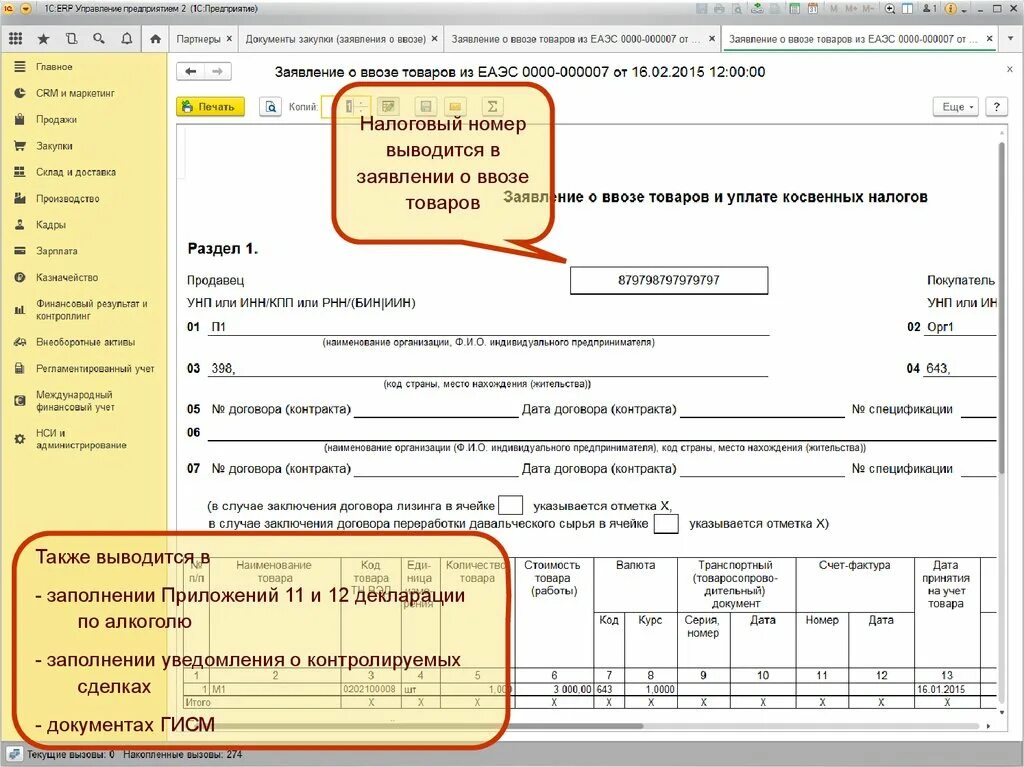This screenshot has height=767, width=1024.
Task: Expand the open tabs list arrow
Action: tap(1010, 39)
